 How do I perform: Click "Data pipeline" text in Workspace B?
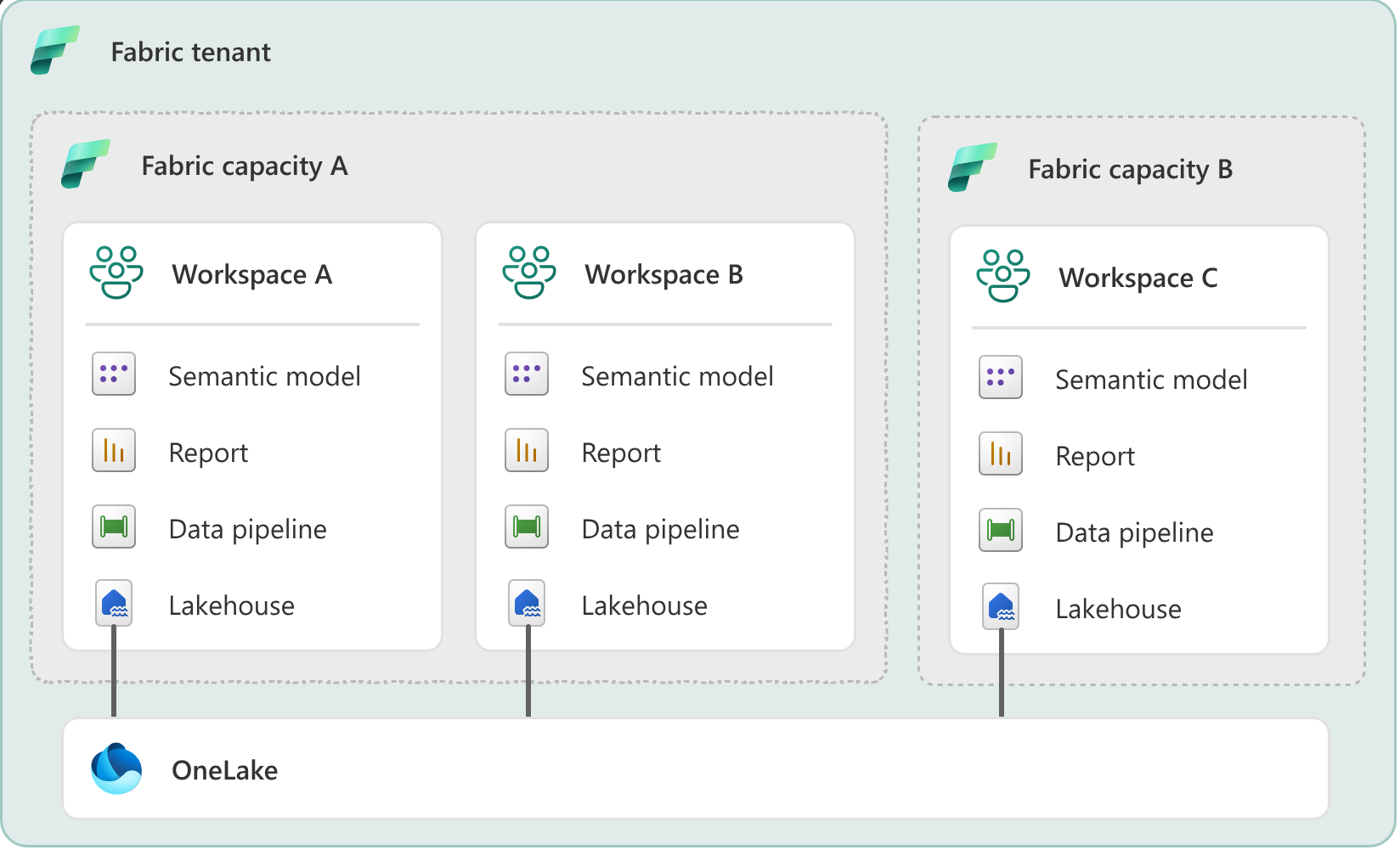[x=661, y=530]
